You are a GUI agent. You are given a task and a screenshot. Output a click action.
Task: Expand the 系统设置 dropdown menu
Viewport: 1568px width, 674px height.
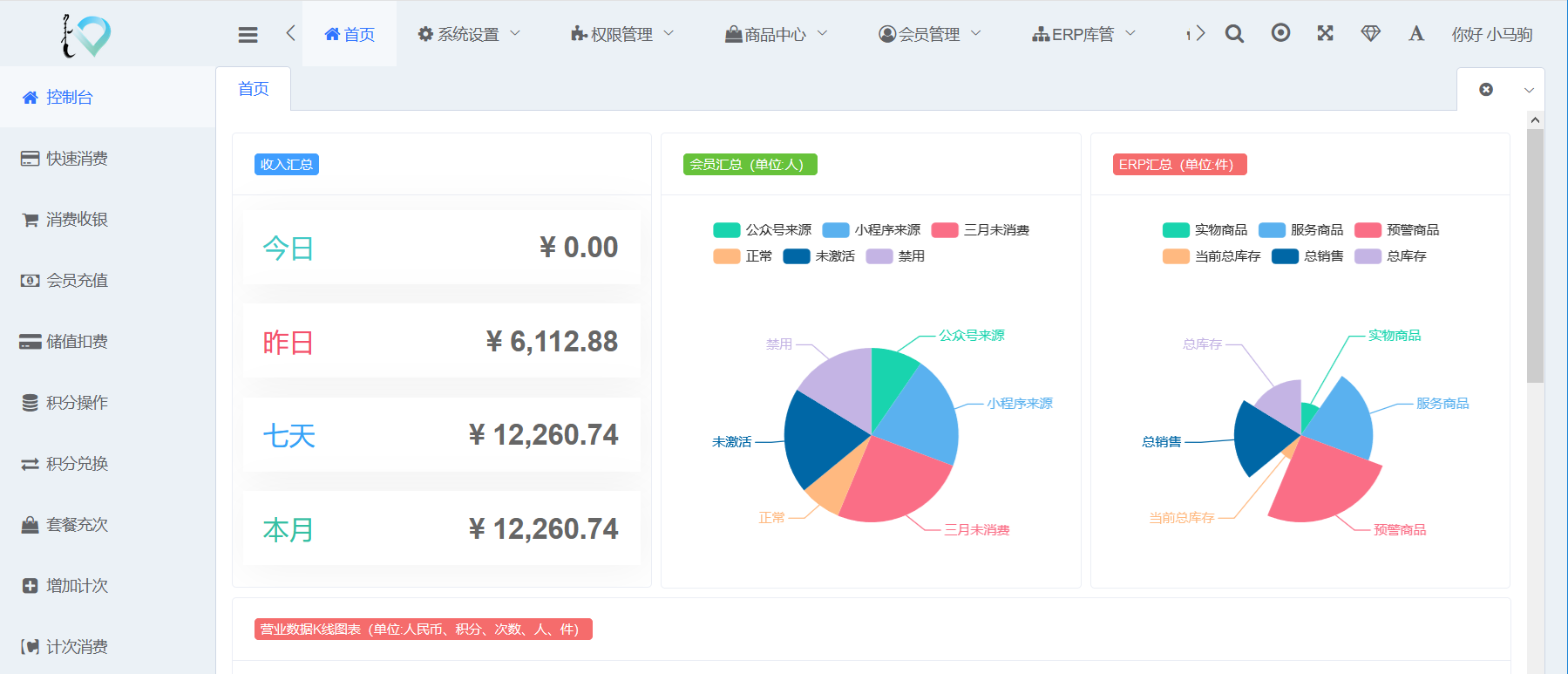(469, 34)
